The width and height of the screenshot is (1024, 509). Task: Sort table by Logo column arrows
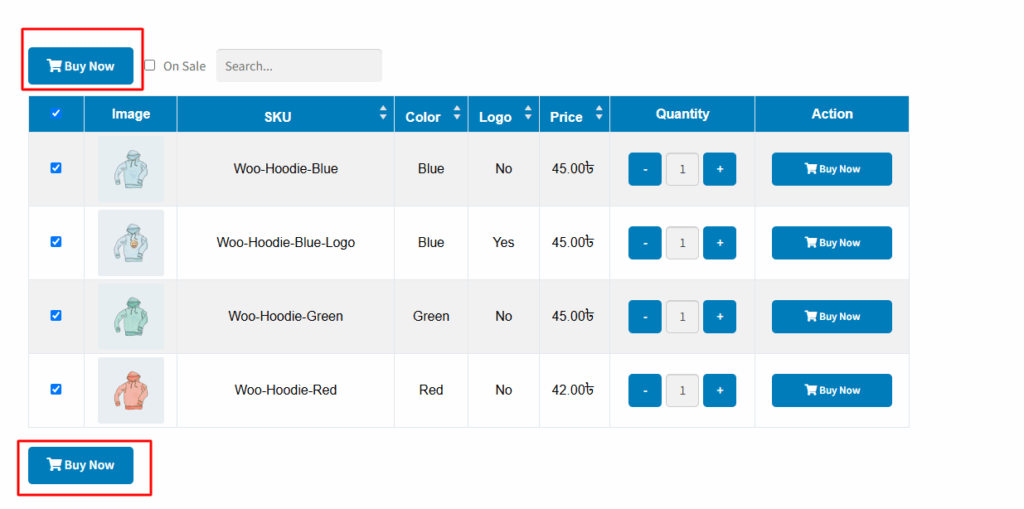click(x=528, y=113)
